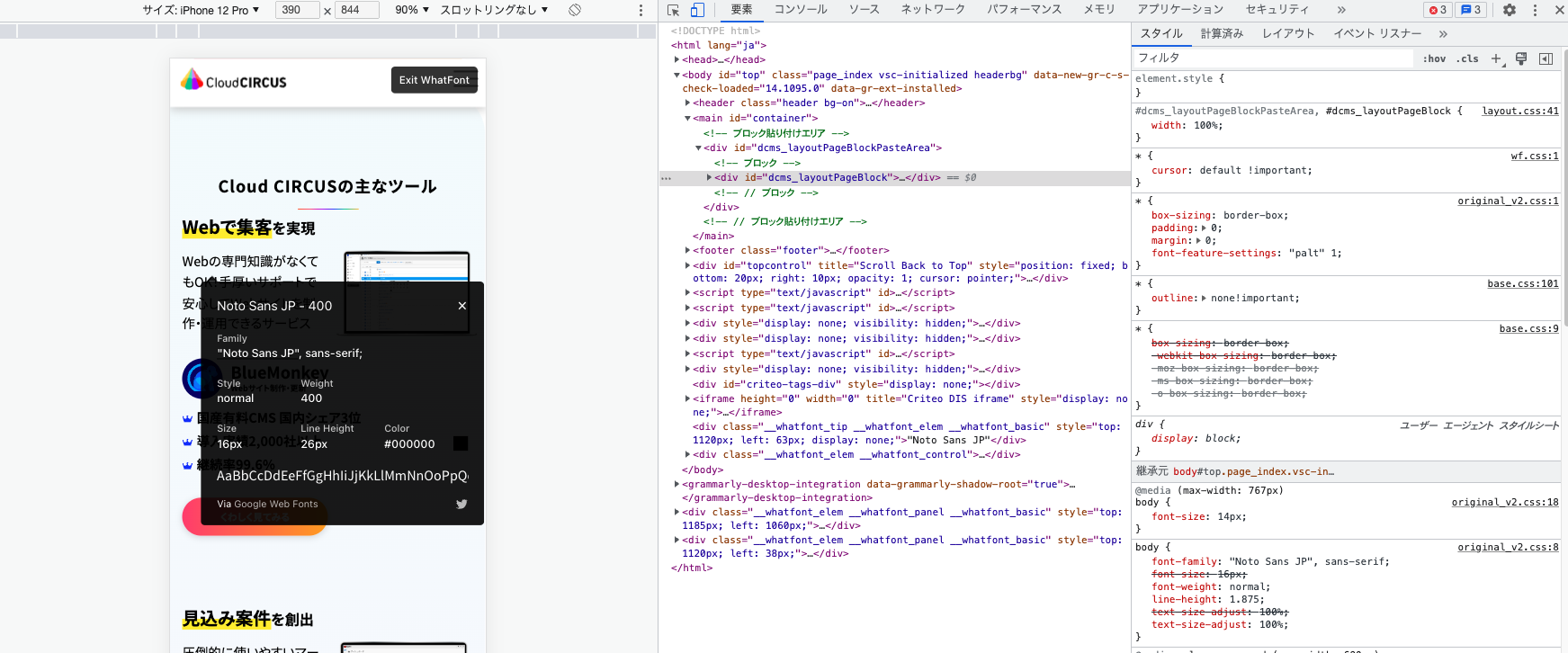
Task: Activate the inspect element picker icon
Action: tap(673, 10)
